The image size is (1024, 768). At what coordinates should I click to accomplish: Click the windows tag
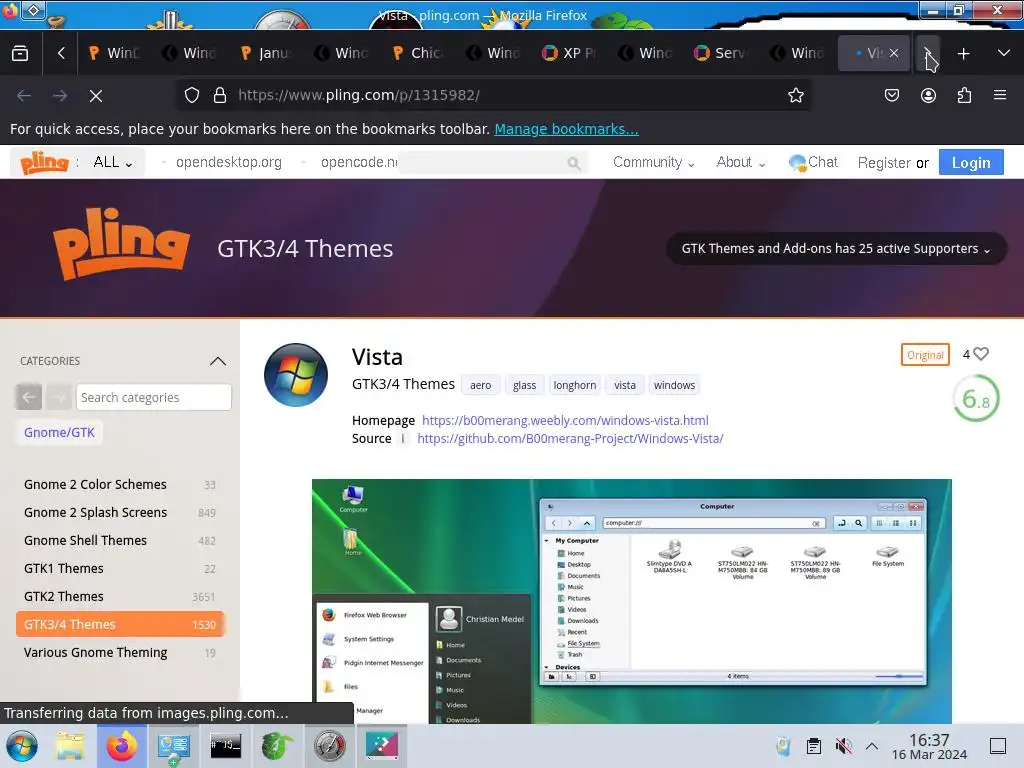(x=675, y=385)
